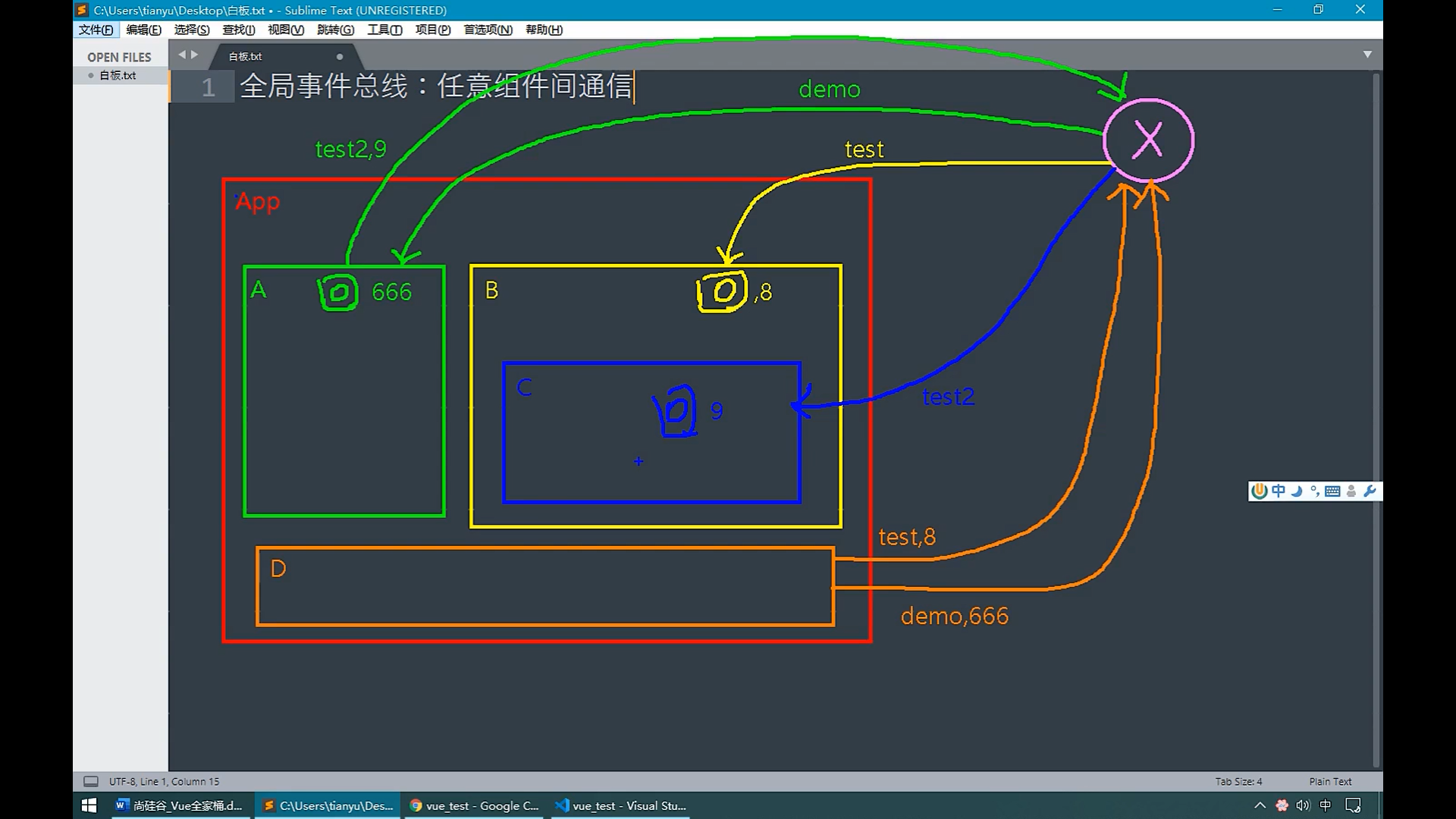
Task: Open the Windows Start menu
Action: (89, 805)
